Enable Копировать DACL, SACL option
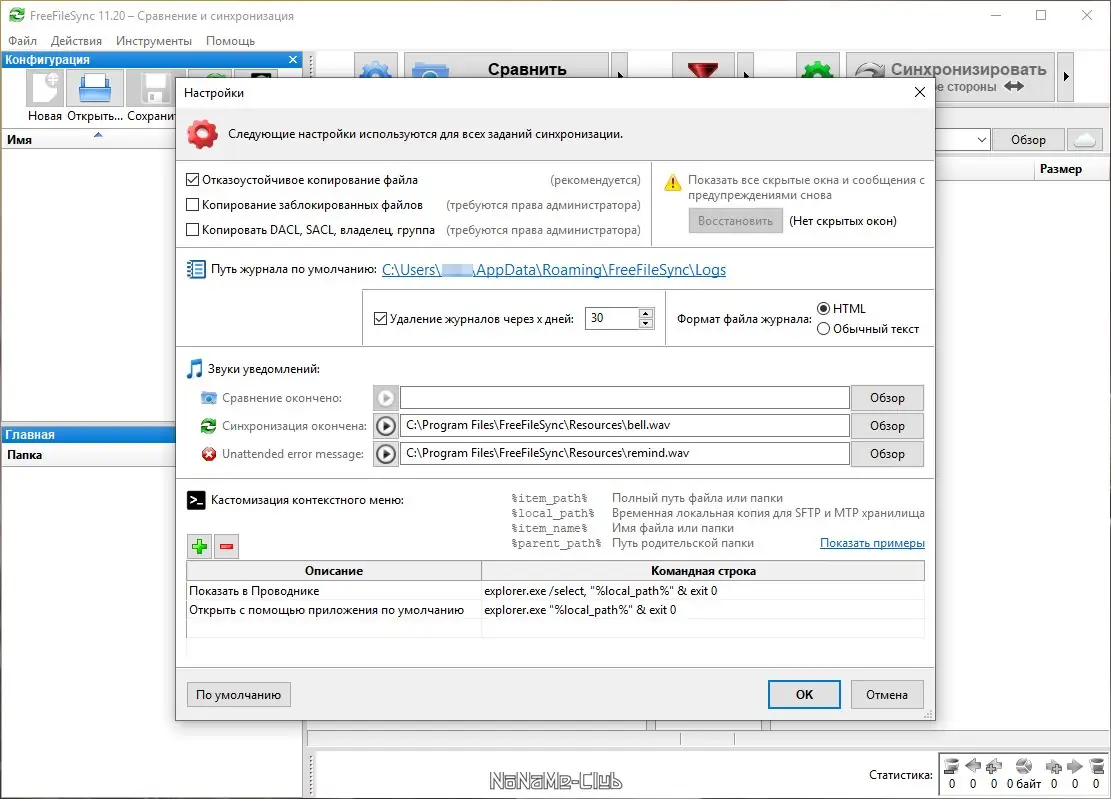 192,230
